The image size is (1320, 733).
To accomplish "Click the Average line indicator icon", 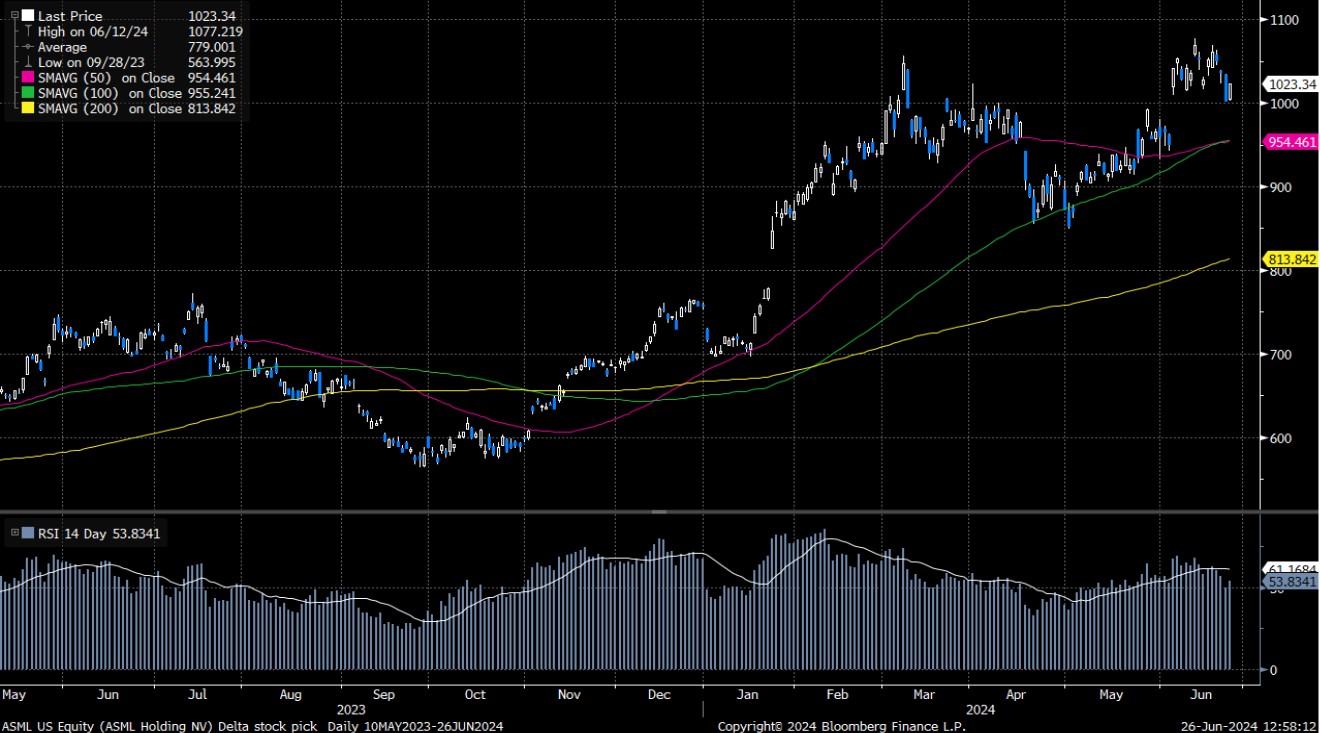I will (28, 46).
